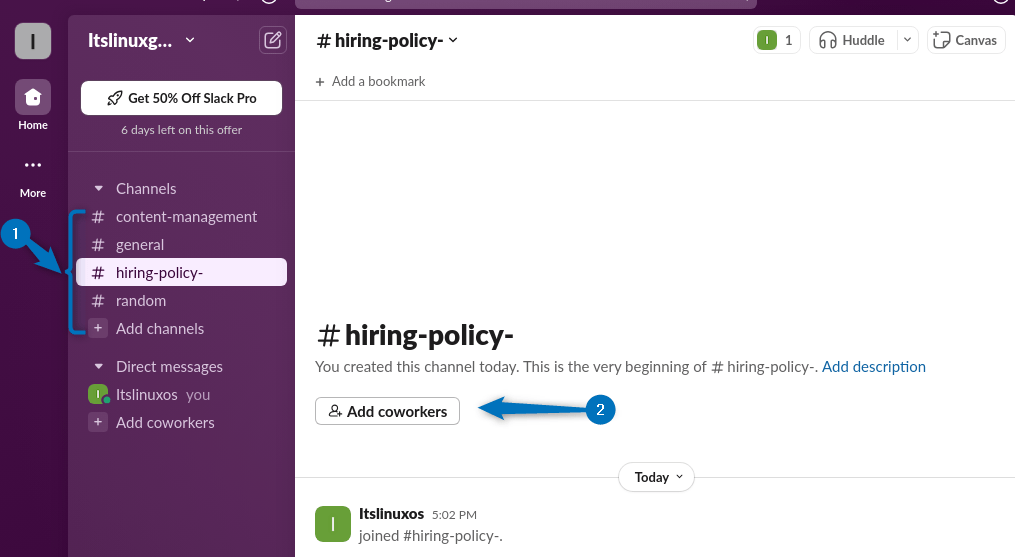Collapse the Channels section
The width and height of the screenshot is (1015, 557).
tap(98, 189)
